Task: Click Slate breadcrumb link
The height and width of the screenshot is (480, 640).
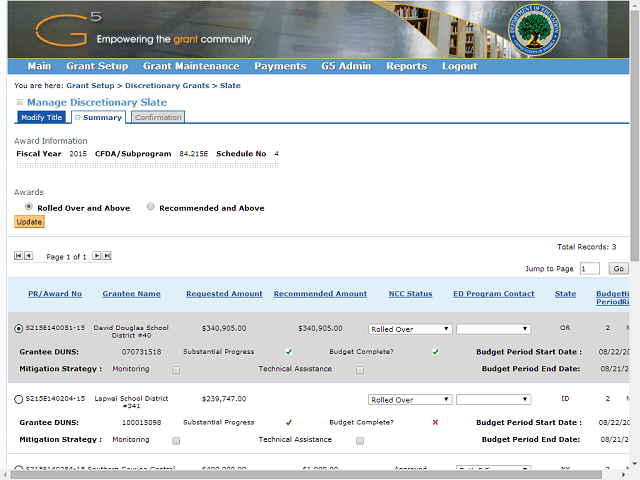Action: click(230, 86)
